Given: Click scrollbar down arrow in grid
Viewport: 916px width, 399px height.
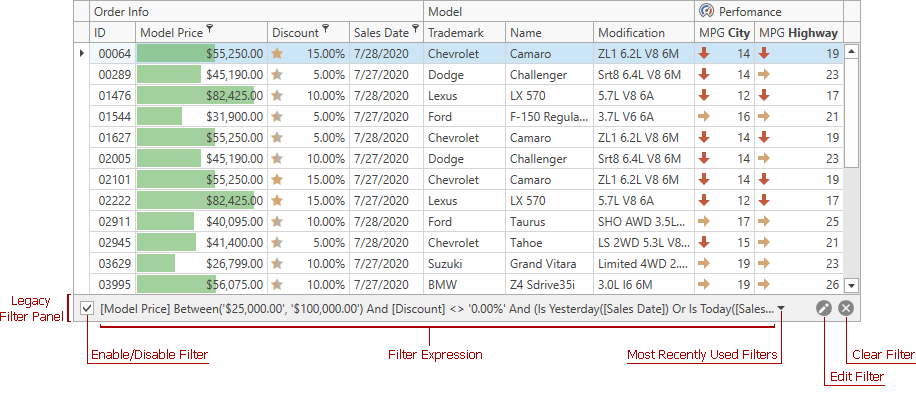Looking at the screenshot, I should pyautogui.click(x=852, y=286).
